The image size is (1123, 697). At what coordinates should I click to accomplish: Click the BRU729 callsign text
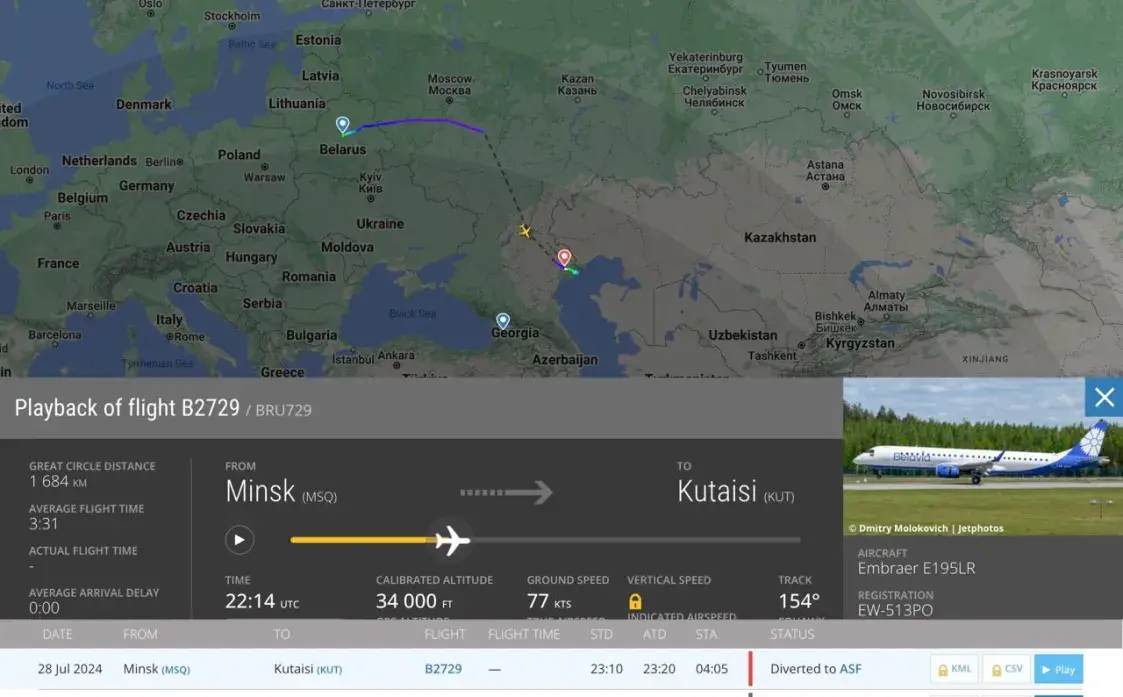[x=284, y=410]
